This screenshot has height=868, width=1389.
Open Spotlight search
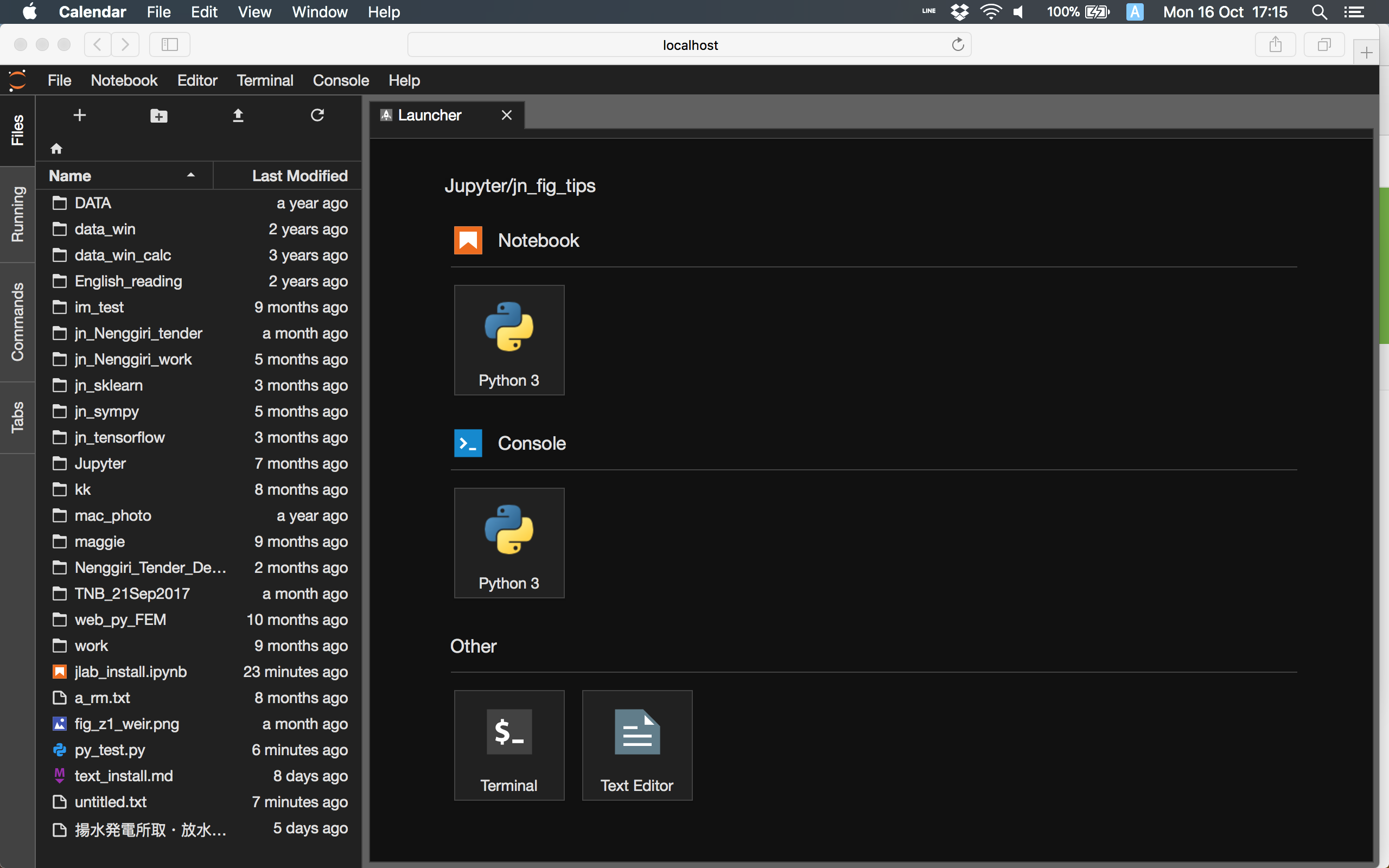click(x=1319, y=11)
